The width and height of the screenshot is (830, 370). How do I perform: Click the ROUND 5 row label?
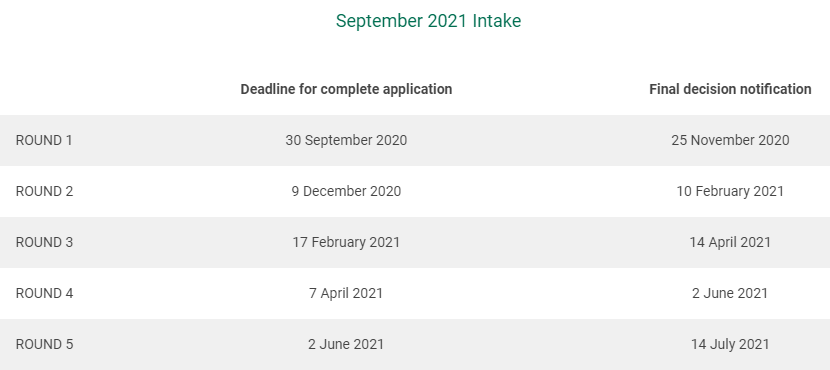44,344
